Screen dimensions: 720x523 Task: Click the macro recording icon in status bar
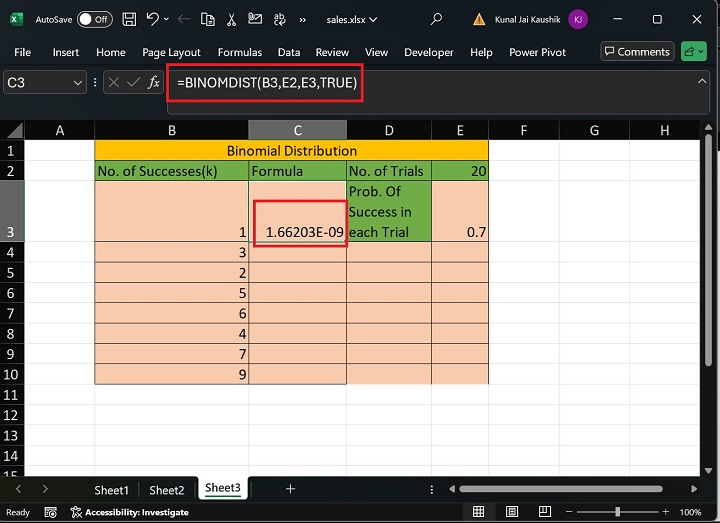tap(51, 512)
